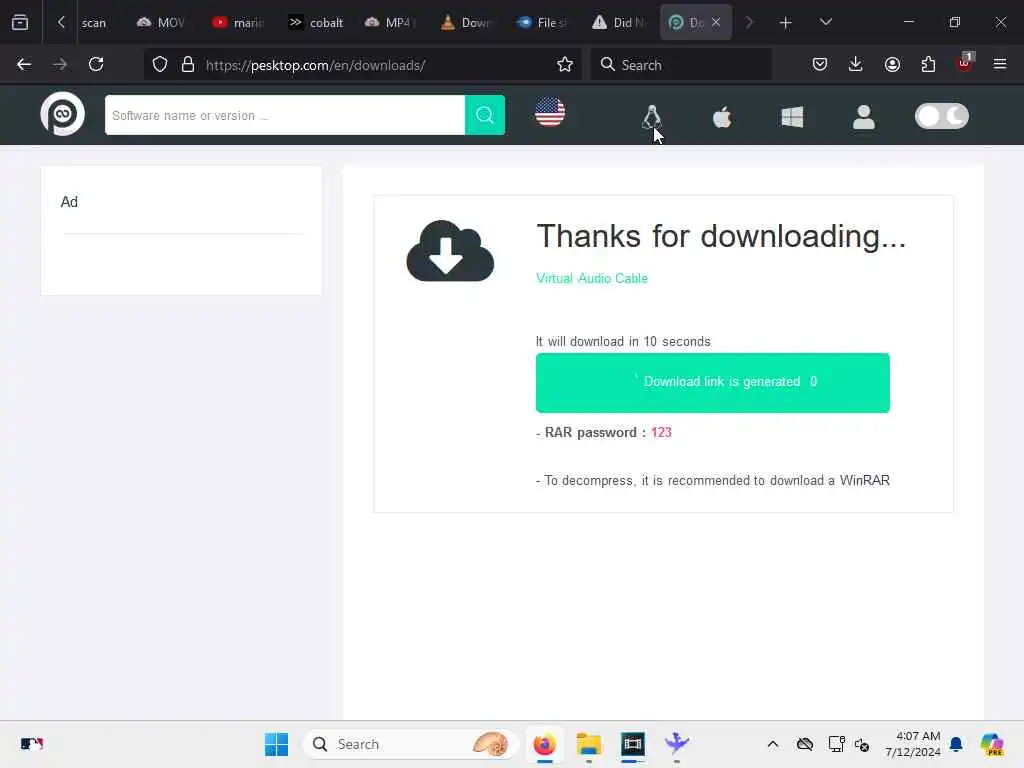
Task: Click the browser forward arrow
Action: point(60,65)
